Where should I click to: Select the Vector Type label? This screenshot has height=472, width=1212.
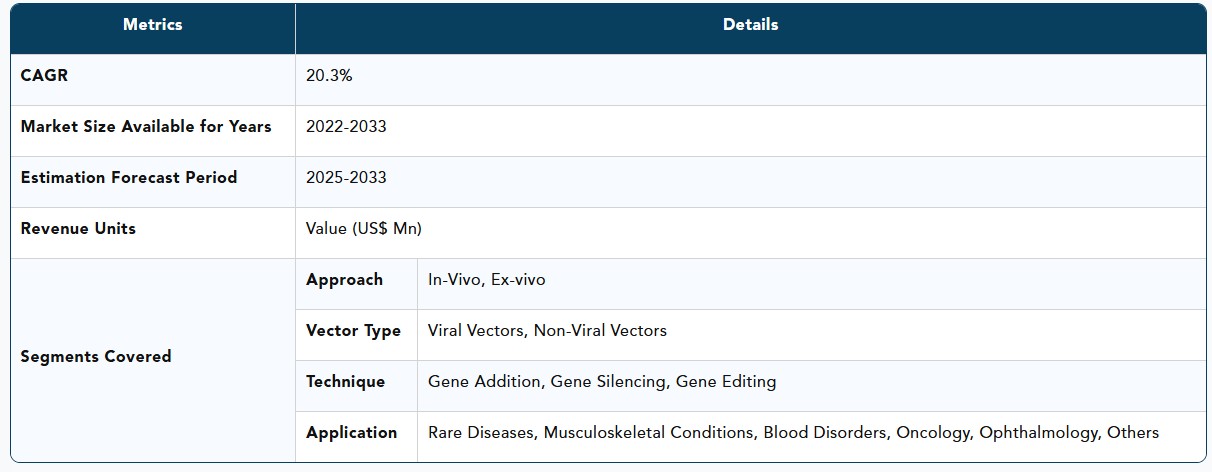(x=354, y=331)
